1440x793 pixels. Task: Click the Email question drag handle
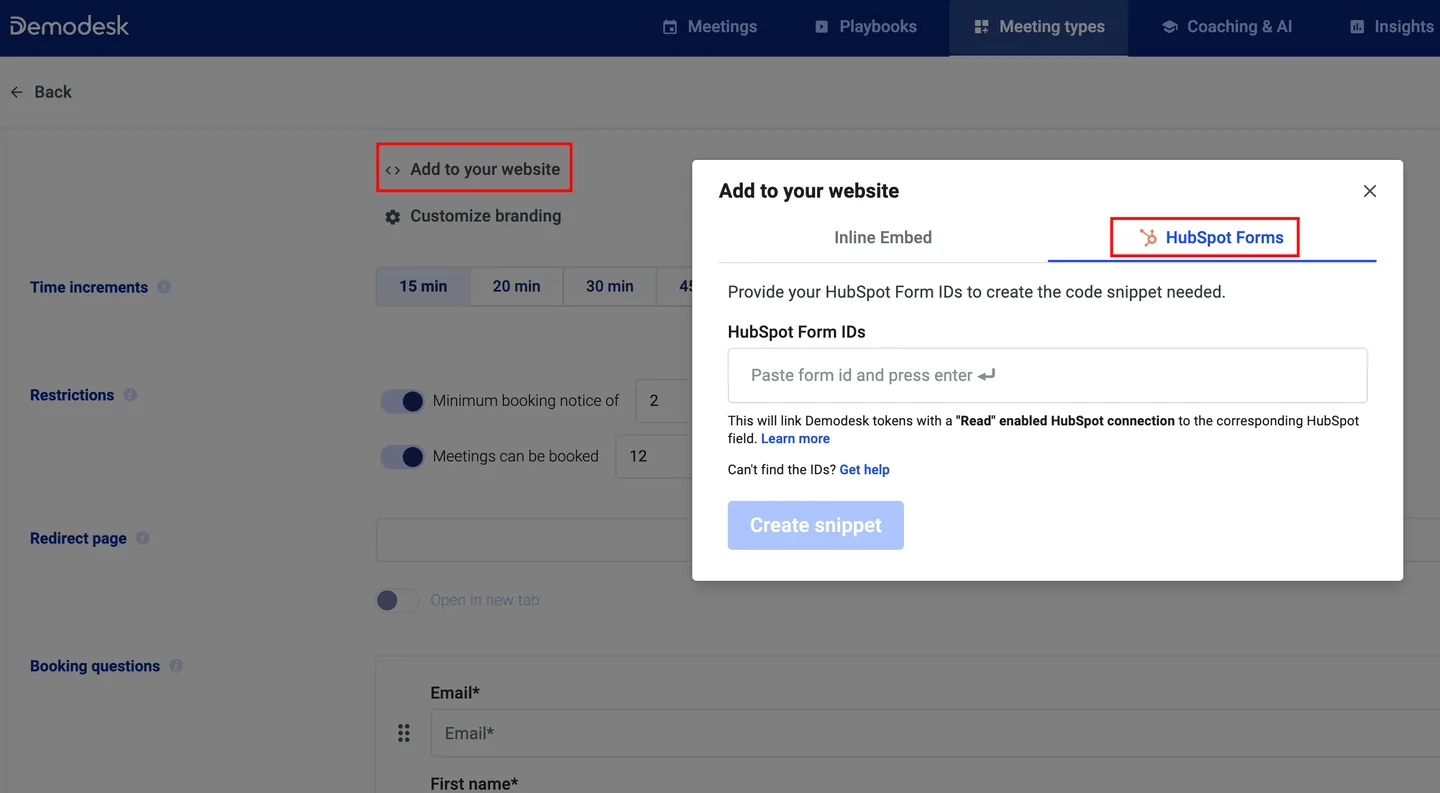click(404, 734)
